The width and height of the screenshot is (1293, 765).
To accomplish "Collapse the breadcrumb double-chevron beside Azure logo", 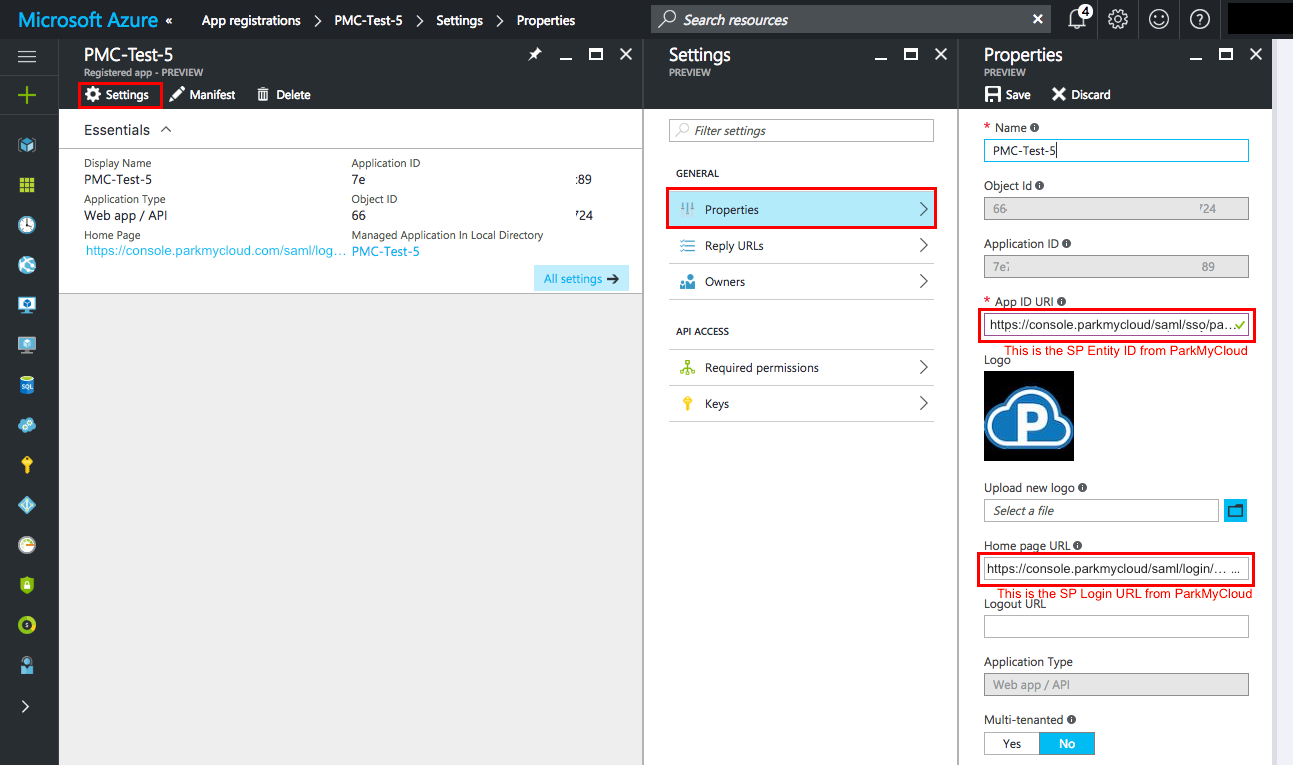I will 169,20.
